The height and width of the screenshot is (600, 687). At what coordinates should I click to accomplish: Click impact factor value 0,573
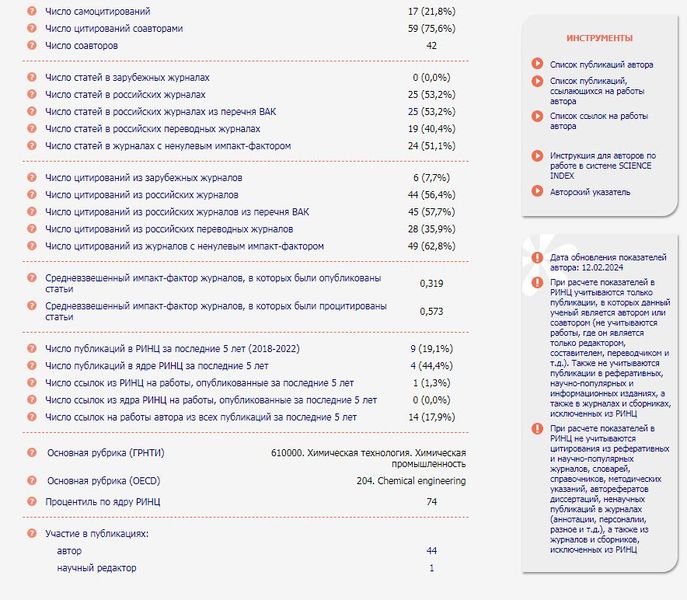click(432, 312)
